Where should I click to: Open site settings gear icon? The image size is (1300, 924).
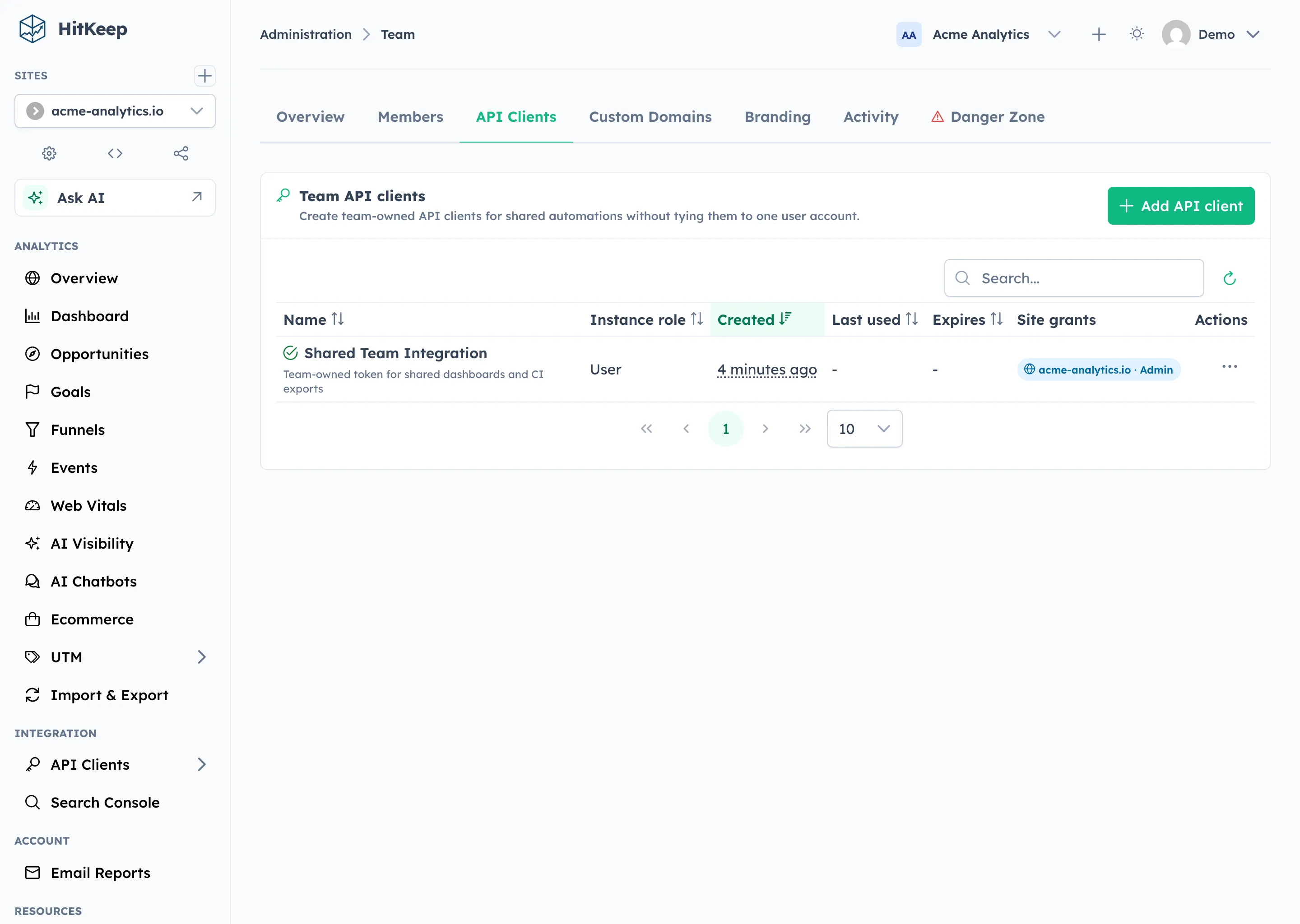[50, 153]
